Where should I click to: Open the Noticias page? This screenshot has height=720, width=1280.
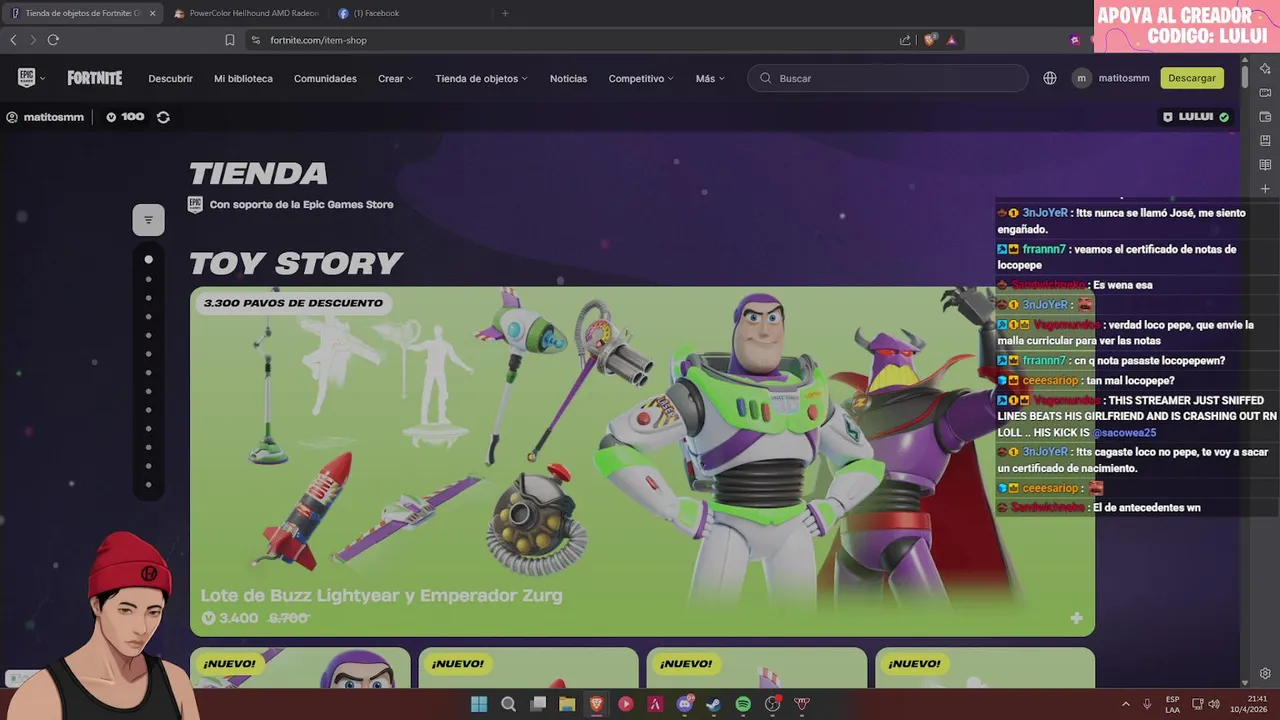click(568, 78)
